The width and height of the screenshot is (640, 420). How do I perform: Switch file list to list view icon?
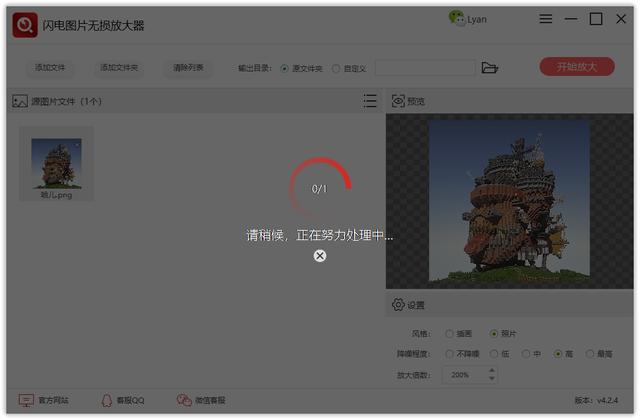coord(370,101)
